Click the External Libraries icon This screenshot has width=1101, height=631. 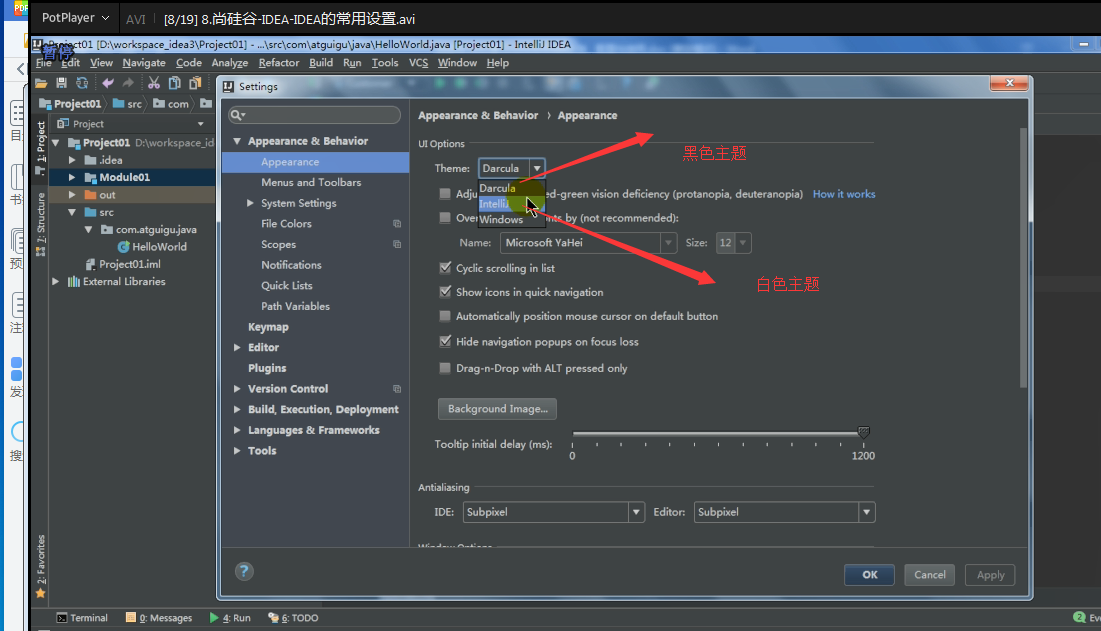(x=74, y=281)
